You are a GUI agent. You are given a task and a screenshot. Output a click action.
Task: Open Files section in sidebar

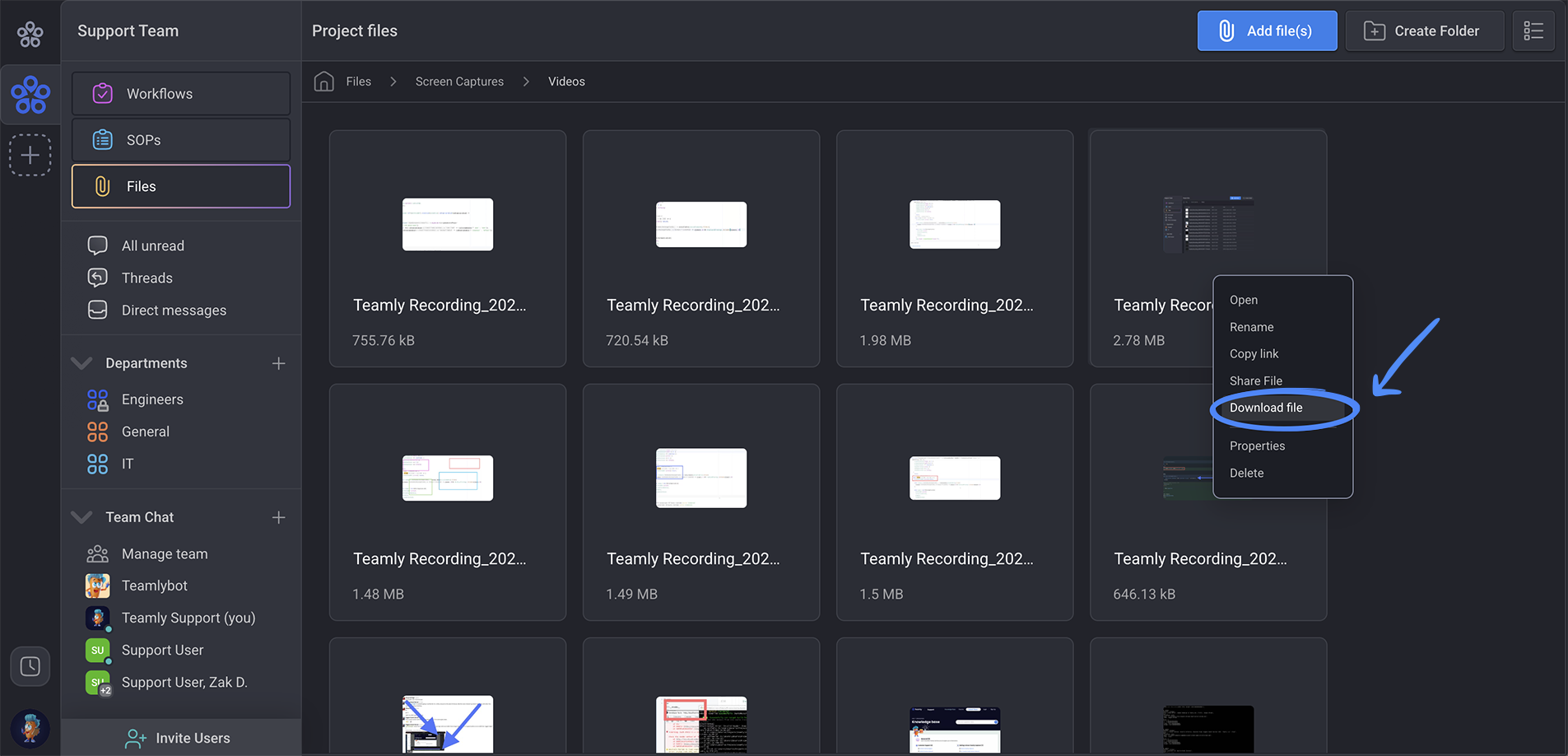click(x=181, y=186)
